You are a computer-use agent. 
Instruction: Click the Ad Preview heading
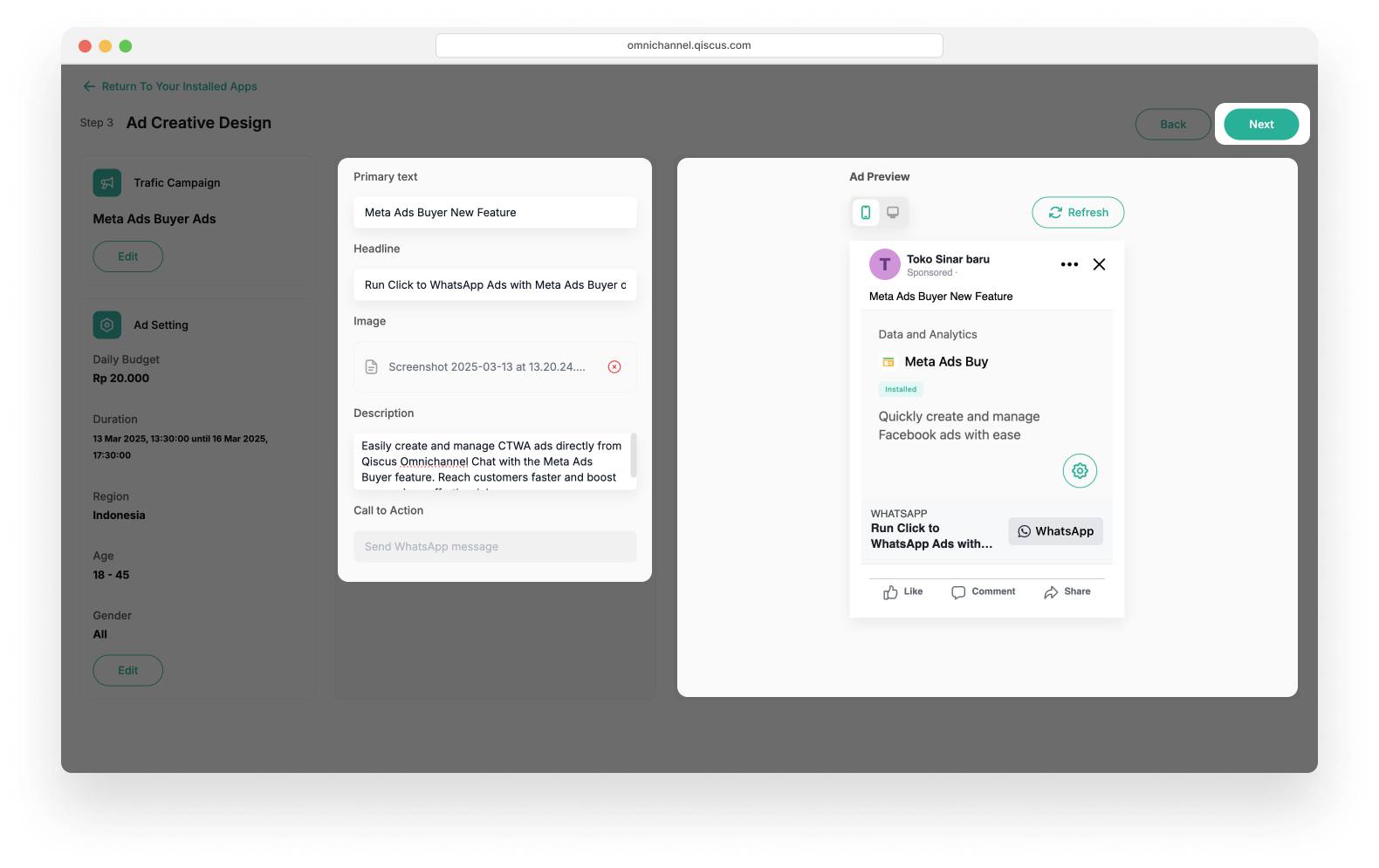pos(880,177)
